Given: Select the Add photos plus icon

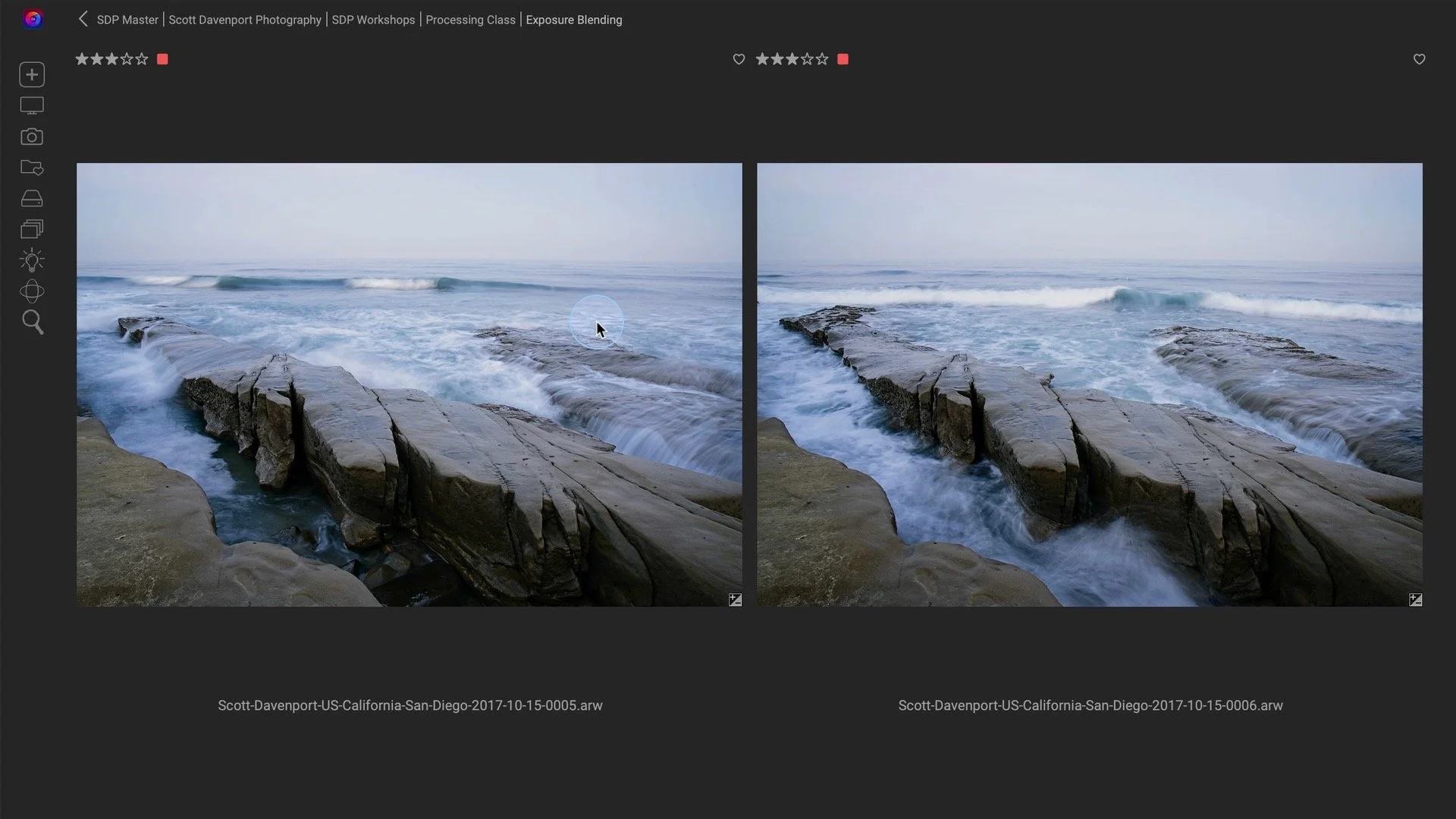Looking at the screenshot, I should coord(31,74).
